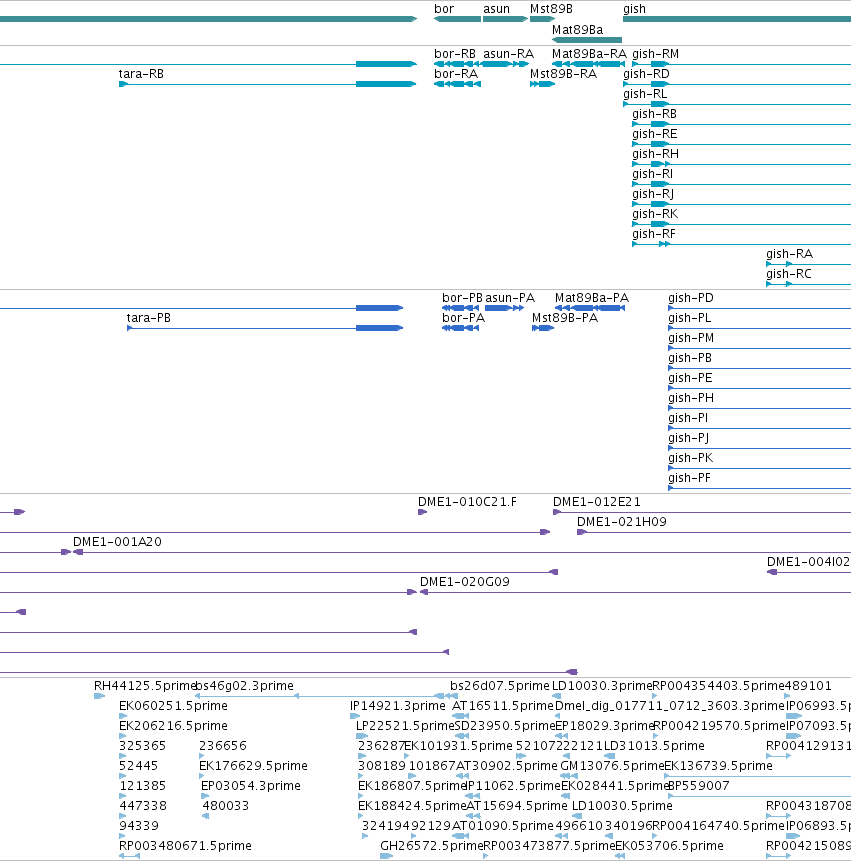Click the tara-RB transcript label
Viewport: 851px width, 861px height.
click(141, 74)
